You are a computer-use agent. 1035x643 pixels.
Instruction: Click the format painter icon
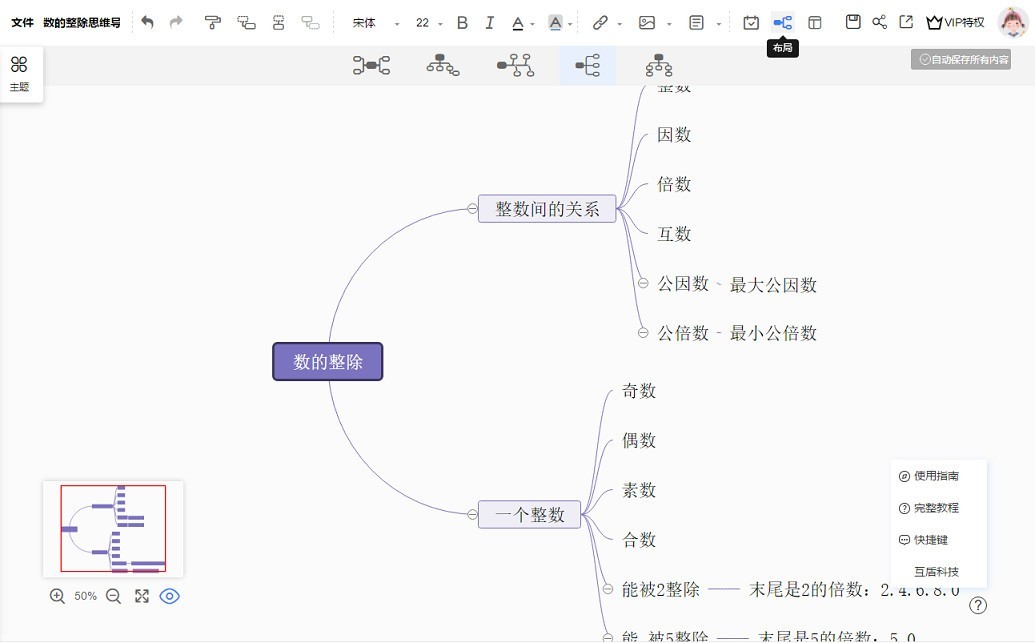click(212, 22)
